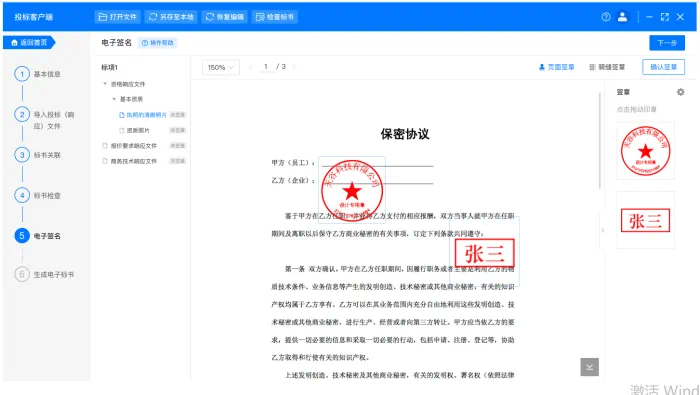This screenshot has height=395, width=700.
Task: Click the document vertical scrollbar
Action: coord(600,141)
